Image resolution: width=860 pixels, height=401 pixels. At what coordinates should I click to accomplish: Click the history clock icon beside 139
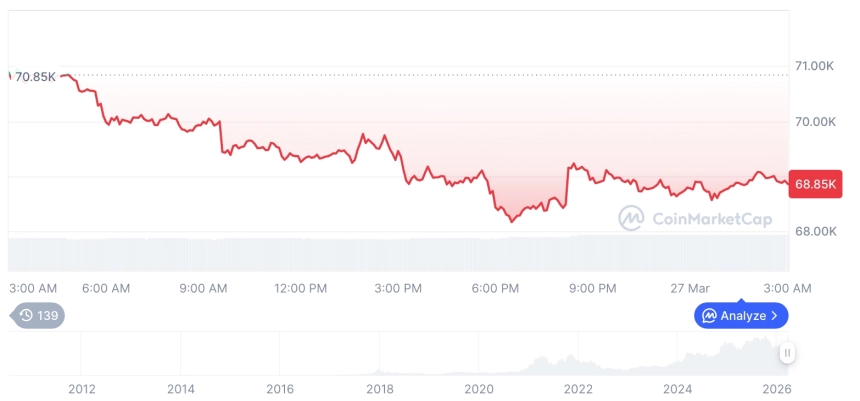[x=25, y=315]
